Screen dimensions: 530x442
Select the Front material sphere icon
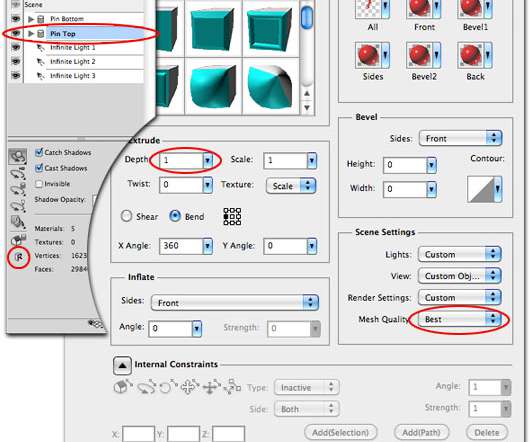click(x=416, y=8)
